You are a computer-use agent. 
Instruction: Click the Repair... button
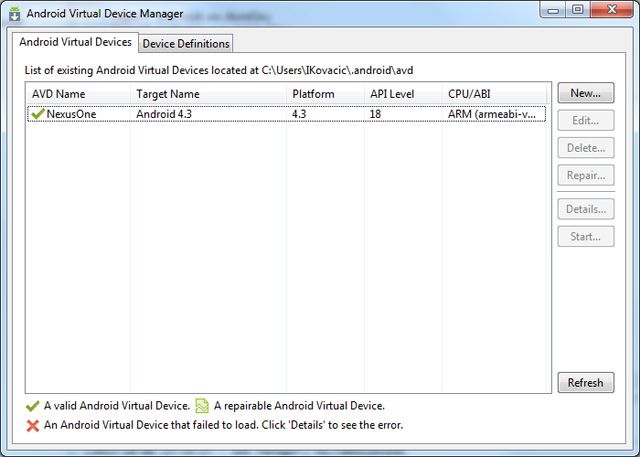coord(586,175)
